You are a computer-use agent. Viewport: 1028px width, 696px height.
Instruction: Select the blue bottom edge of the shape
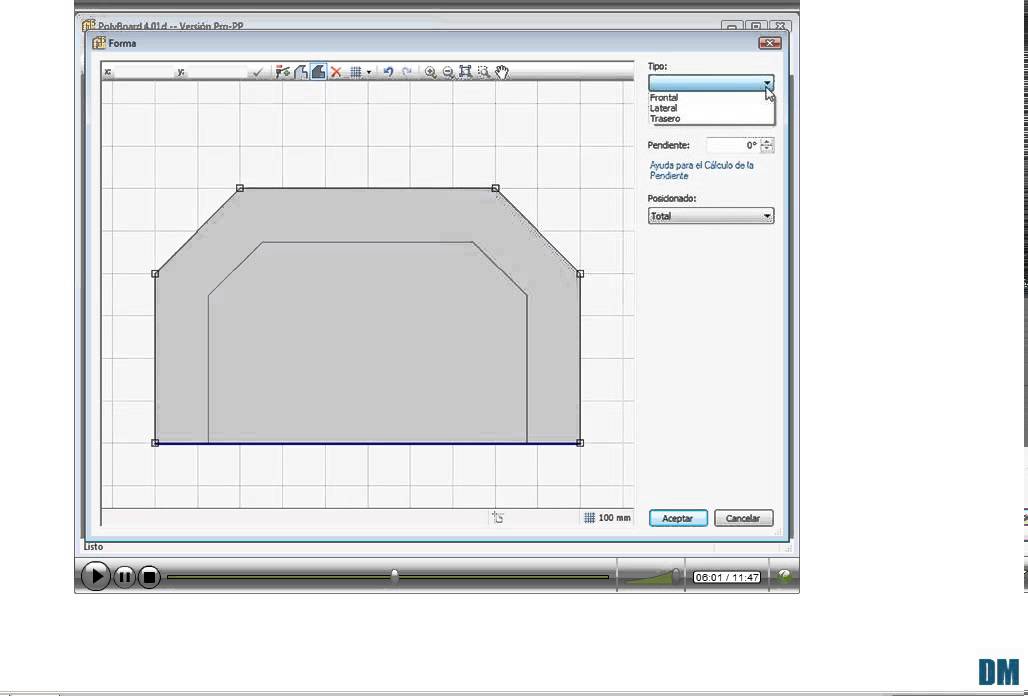pyautogui.click(x=367, y=444)
